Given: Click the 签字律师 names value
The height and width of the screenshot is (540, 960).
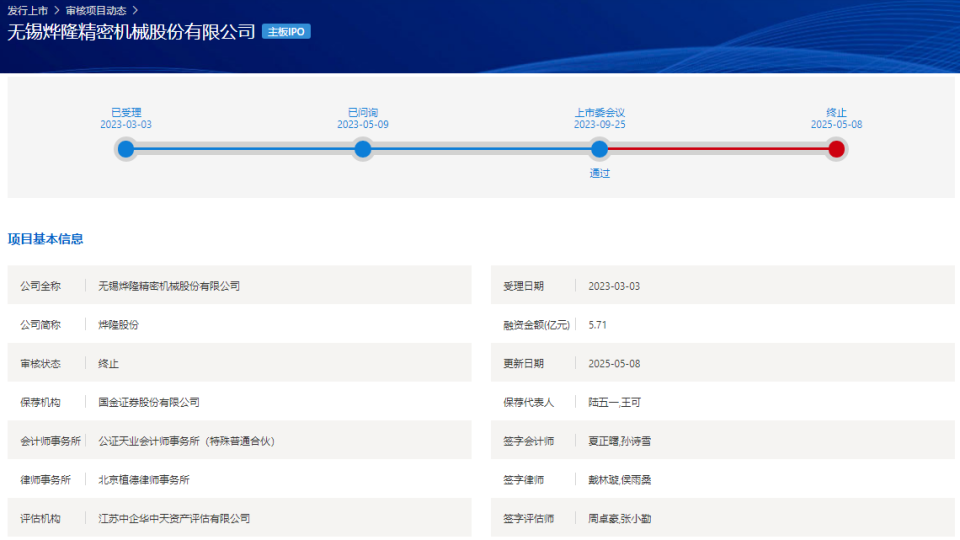Looking at the screenshot, I should [620, 480].
